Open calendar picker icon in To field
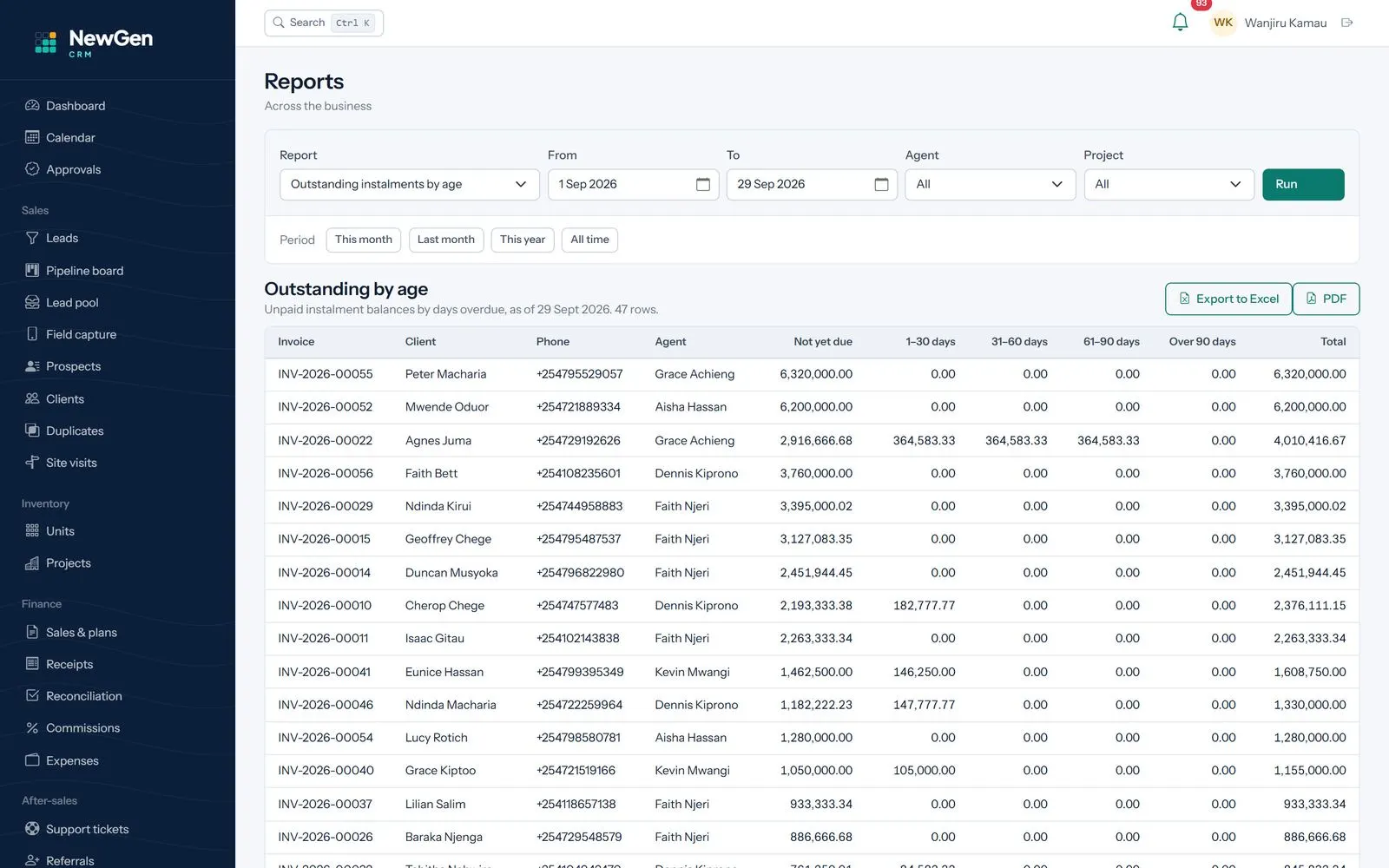 tap(882, 184)
